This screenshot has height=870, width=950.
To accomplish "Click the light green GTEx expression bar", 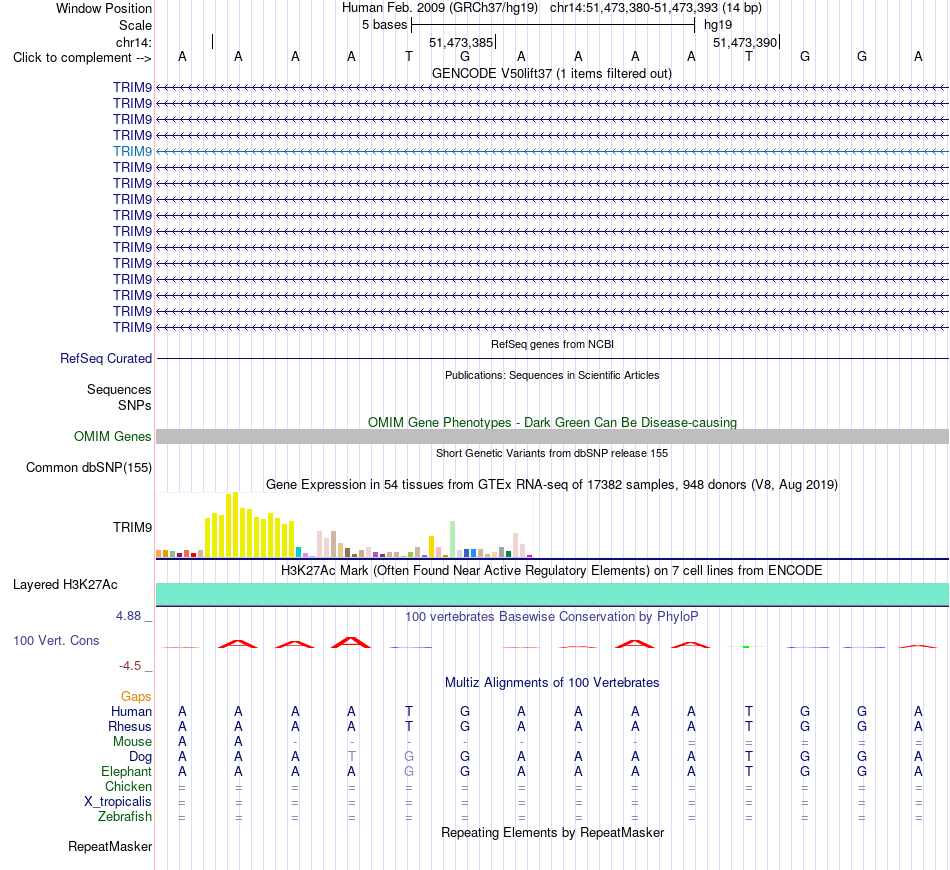I will pyautogui.click(x=452, y=539).
